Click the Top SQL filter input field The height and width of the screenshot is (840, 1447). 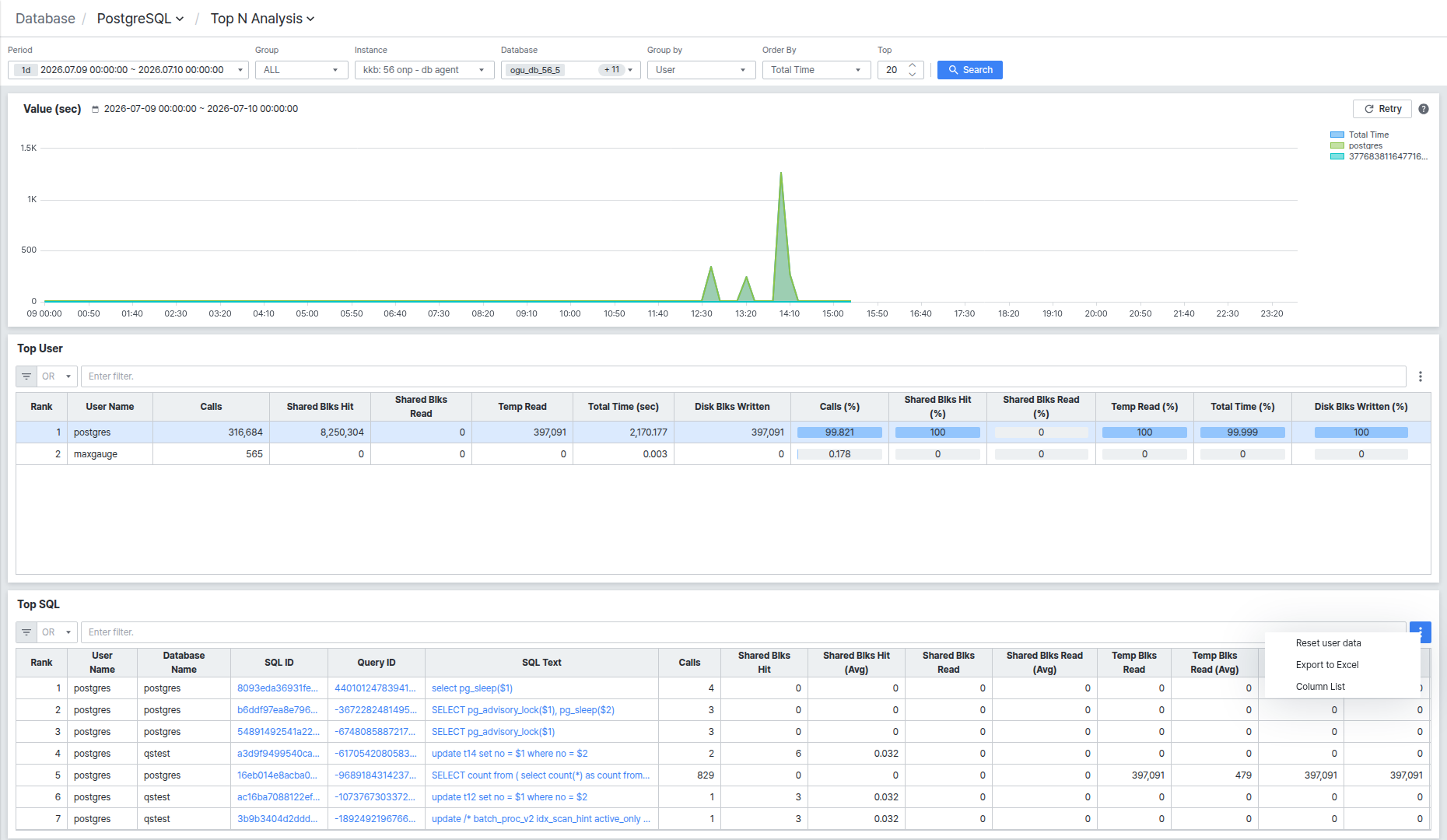[743, 632]
